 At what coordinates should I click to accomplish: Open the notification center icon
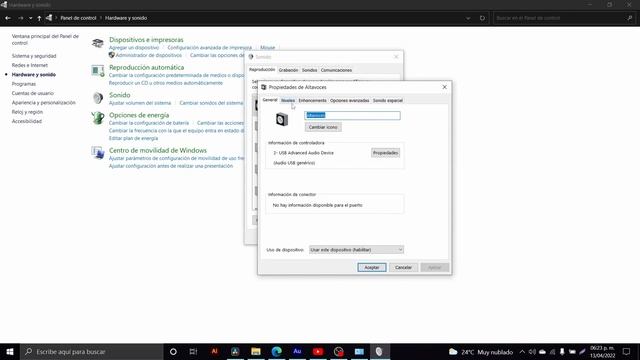click(627, 351)
